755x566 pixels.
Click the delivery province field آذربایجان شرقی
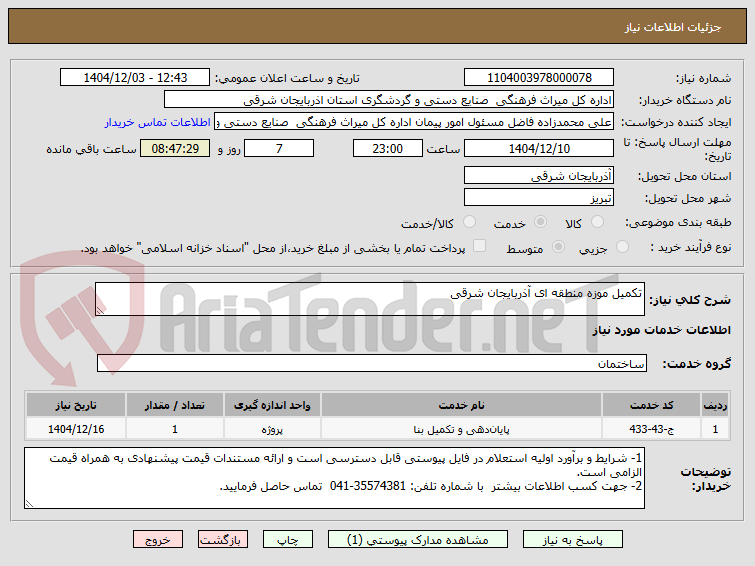click(x=539, y=175)
